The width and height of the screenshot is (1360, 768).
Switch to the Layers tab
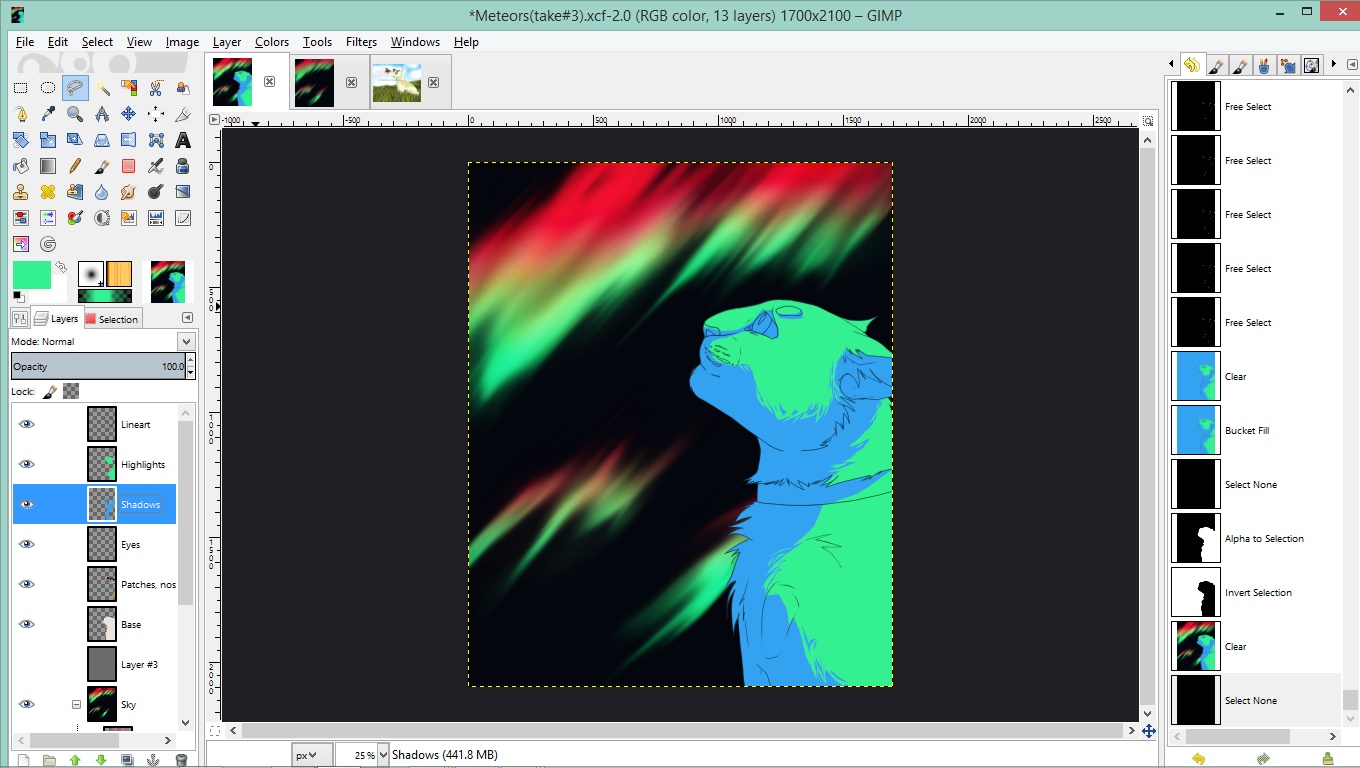point(56,318)
